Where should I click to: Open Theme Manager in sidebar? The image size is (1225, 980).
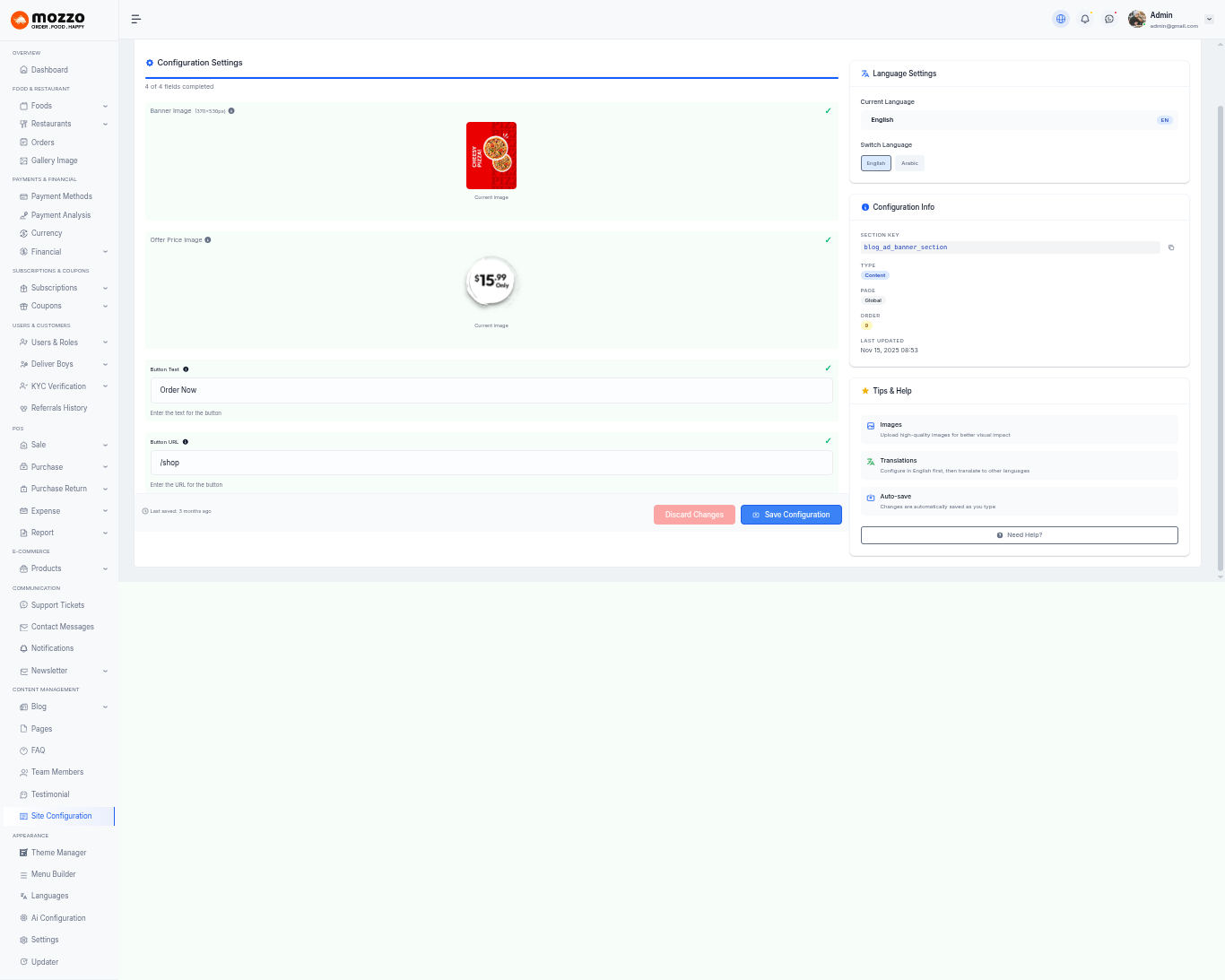click(x=58, y=853)
